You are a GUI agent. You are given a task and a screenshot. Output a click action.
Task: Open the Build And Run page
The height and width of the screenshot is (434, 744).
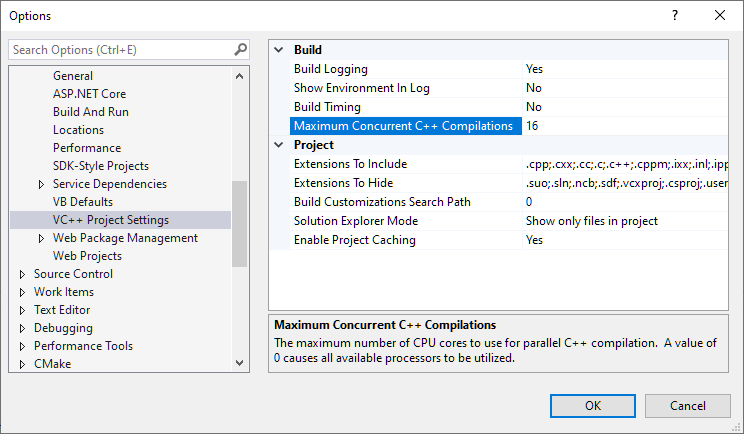(90, 112)
